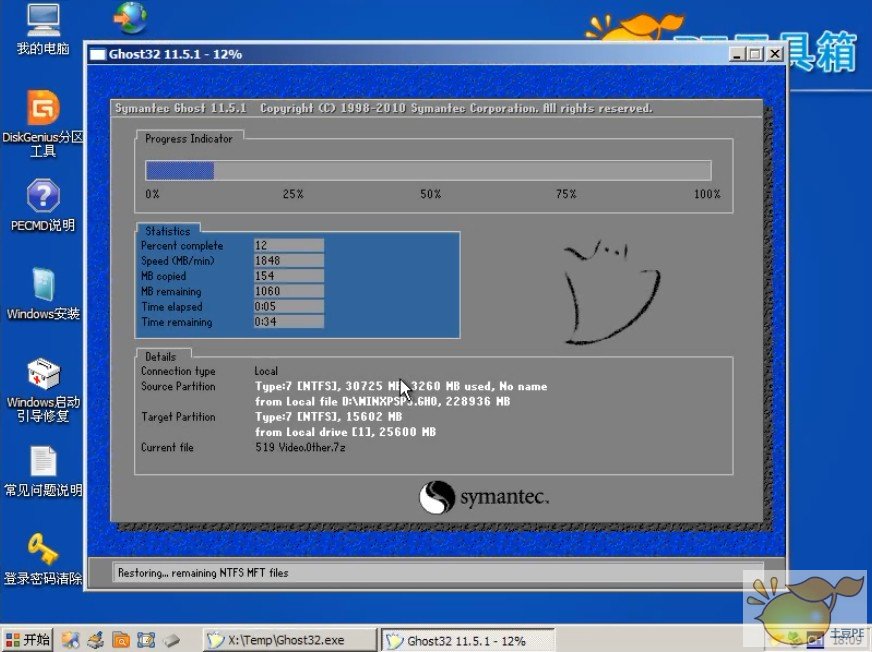
Task: Click the Time elapsed value 0:05
Action: pos(289,307)
